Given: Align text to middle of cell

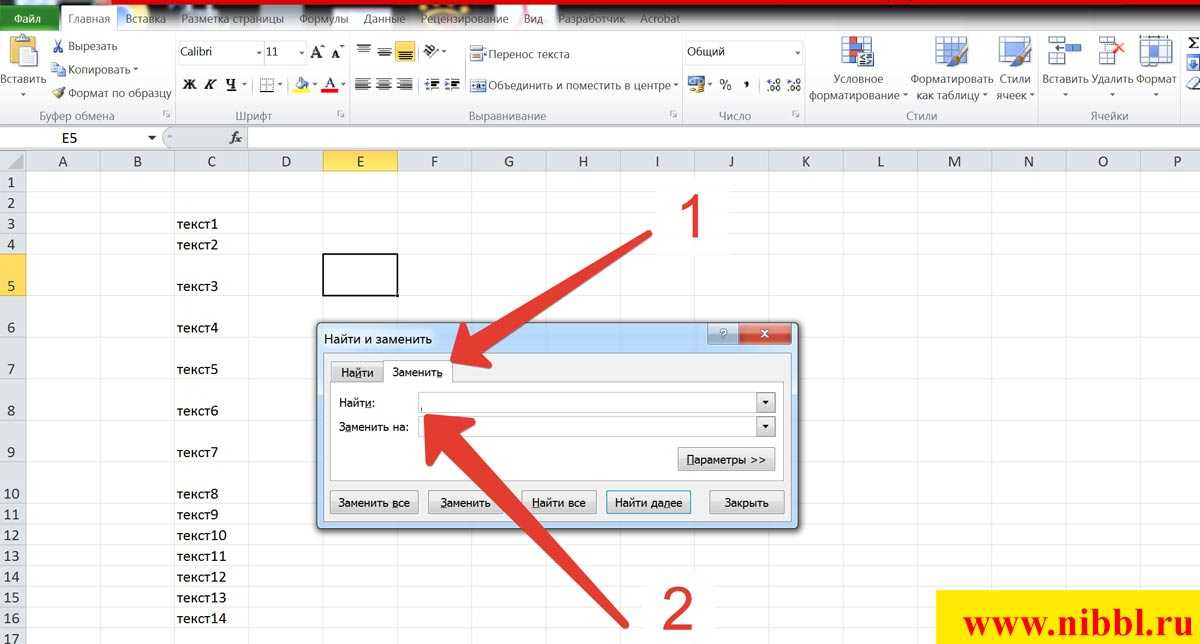Looking at the screenshot, I should click(x=384, y=52).
